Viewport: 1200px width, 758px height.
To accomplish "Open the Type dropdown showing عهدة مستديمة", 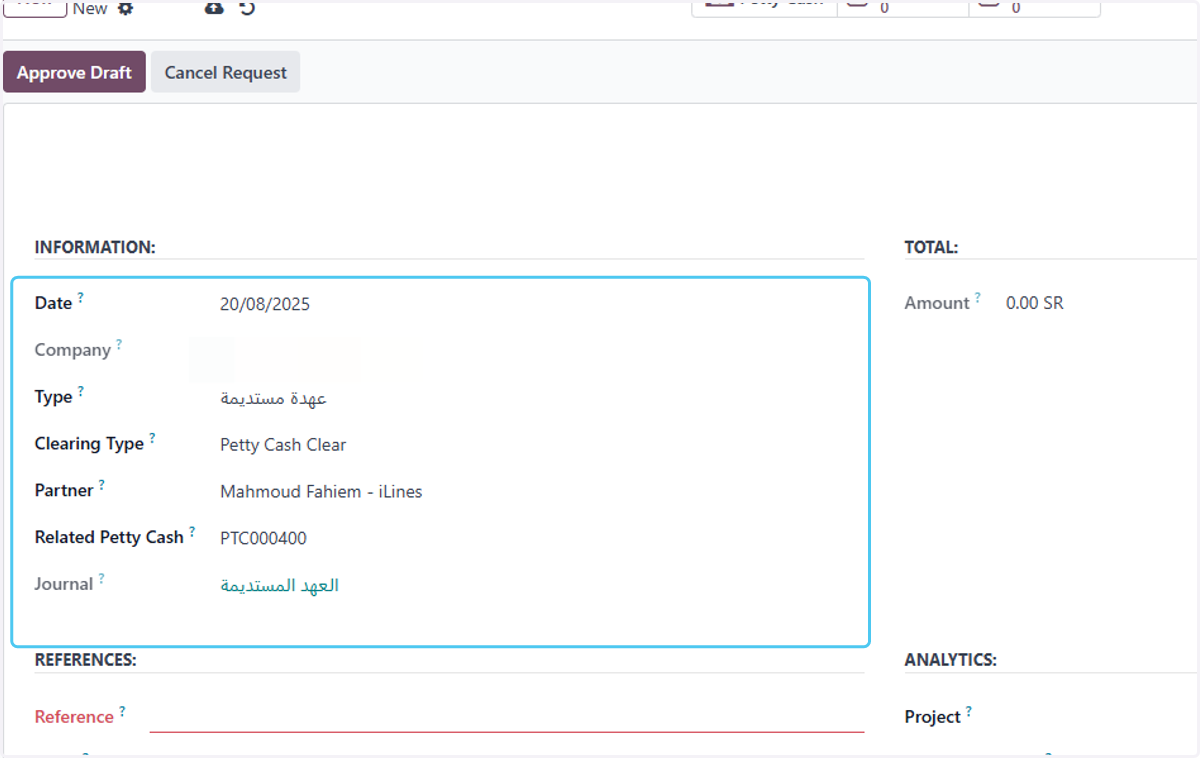I will tap(274, 398).
